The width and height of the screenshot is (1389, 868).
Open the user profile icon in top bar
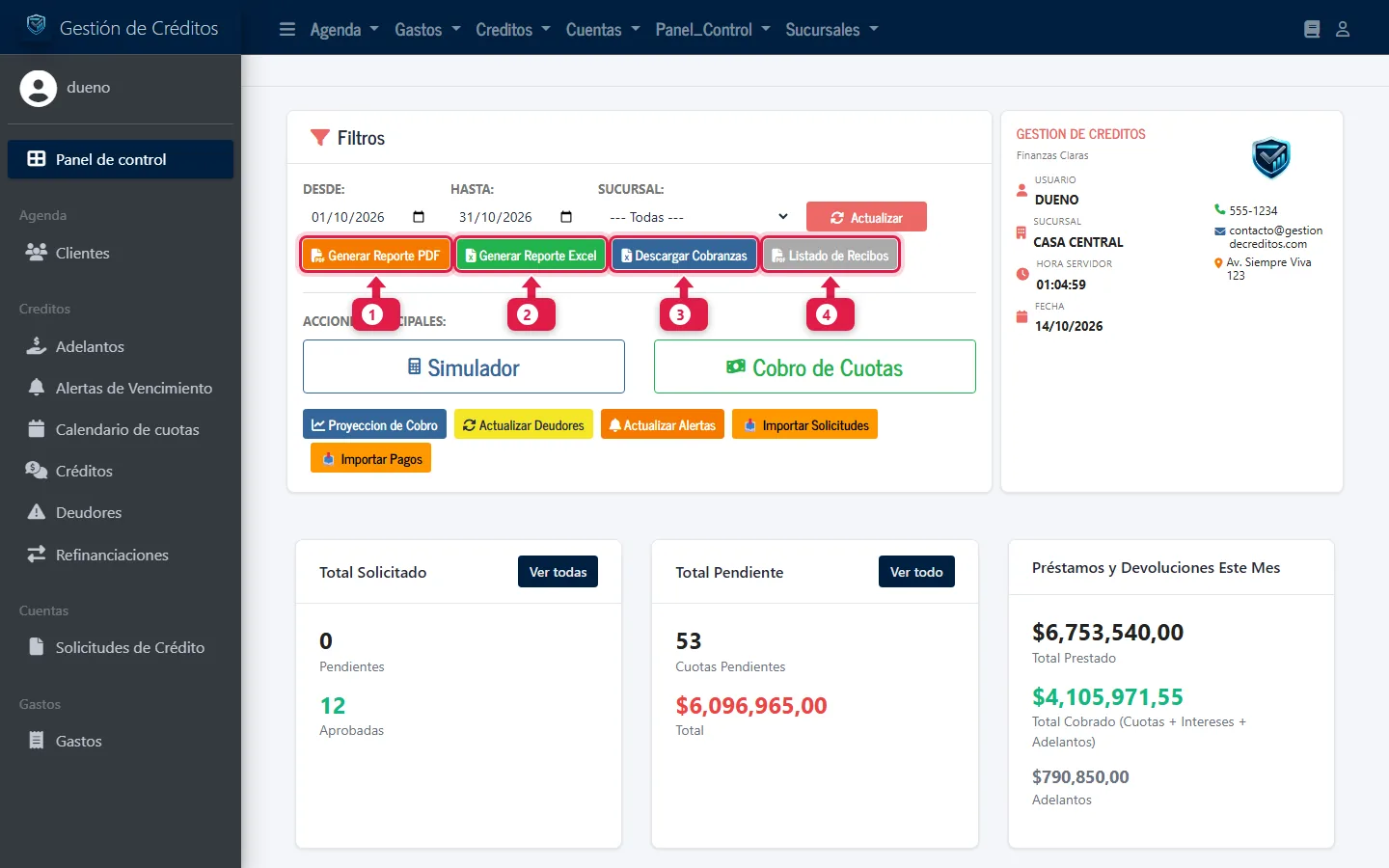click(x=1343, y=29)
